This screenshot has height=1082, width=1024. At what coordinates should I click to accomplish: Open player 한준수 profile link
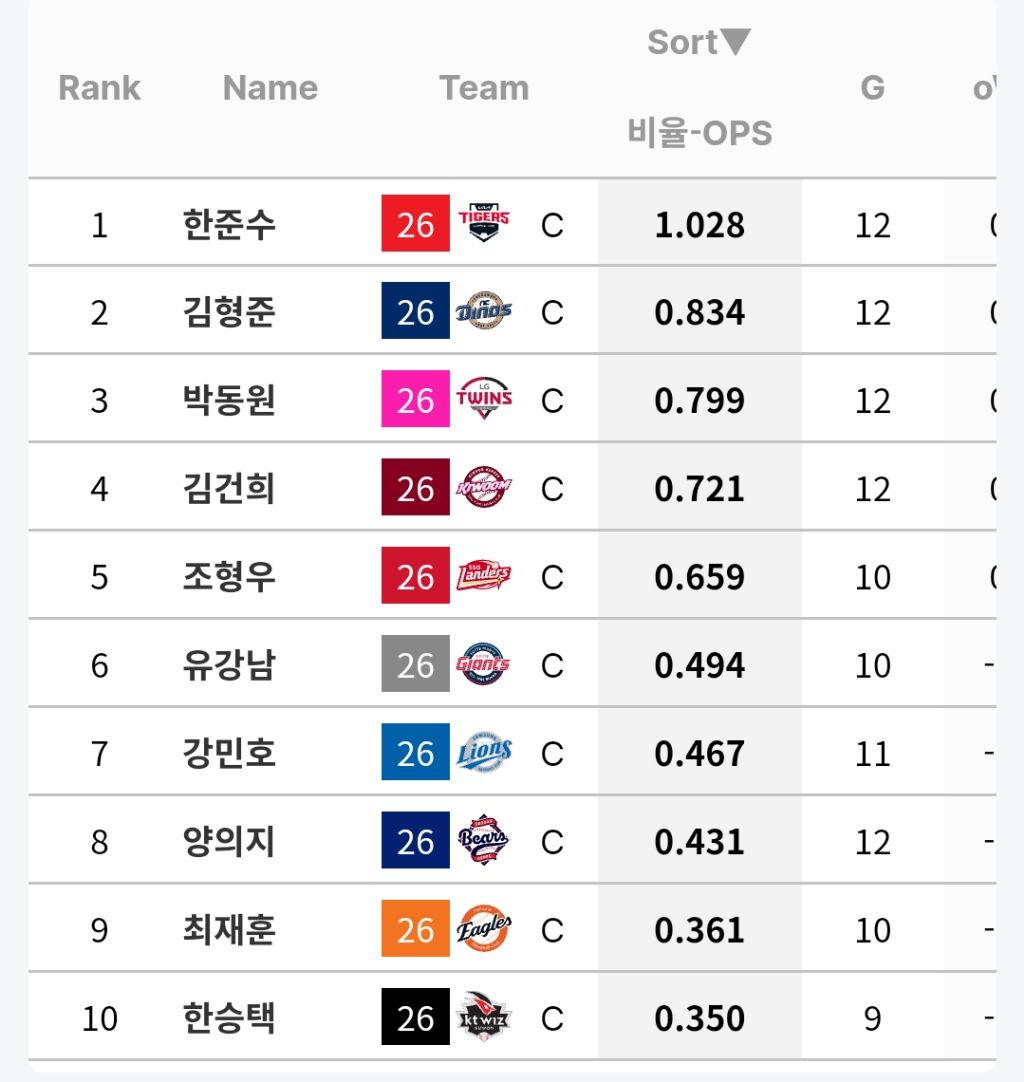point(229,224)
